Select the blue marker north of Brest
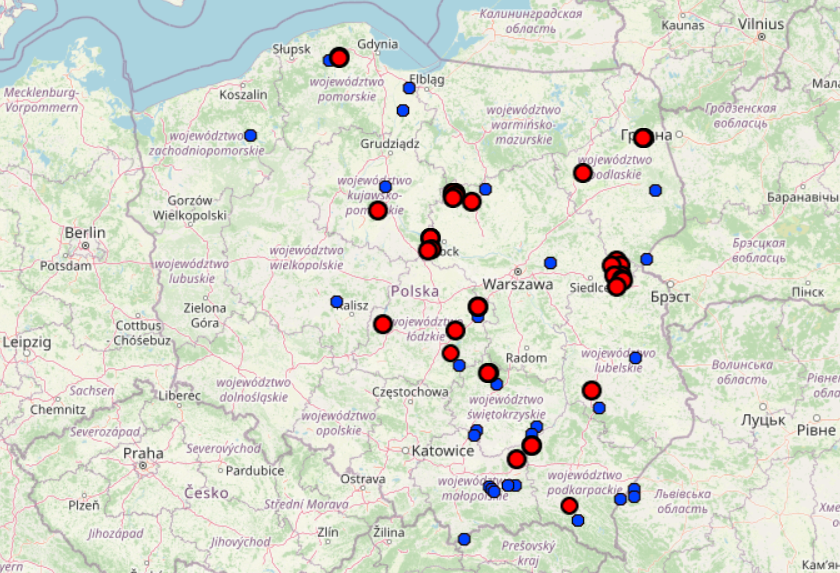This screenshot has height=573, width=840. point(647,259)
